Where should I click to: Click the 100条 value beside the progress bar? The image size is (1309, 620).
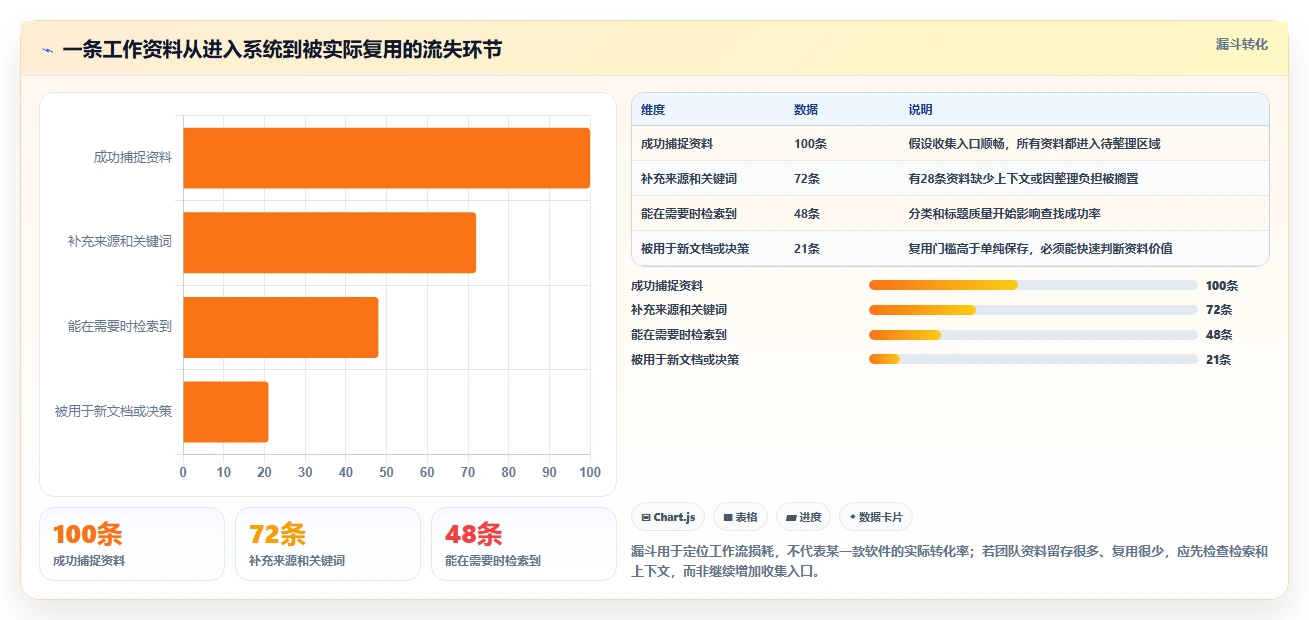pyautogui.click(x=1222, y=286)
